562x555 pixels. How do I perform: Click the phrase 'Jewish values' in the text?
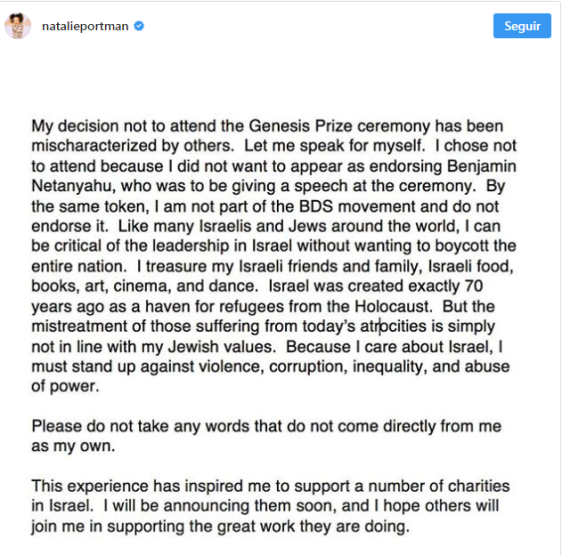pyautogui.click(x=222, y=347)
